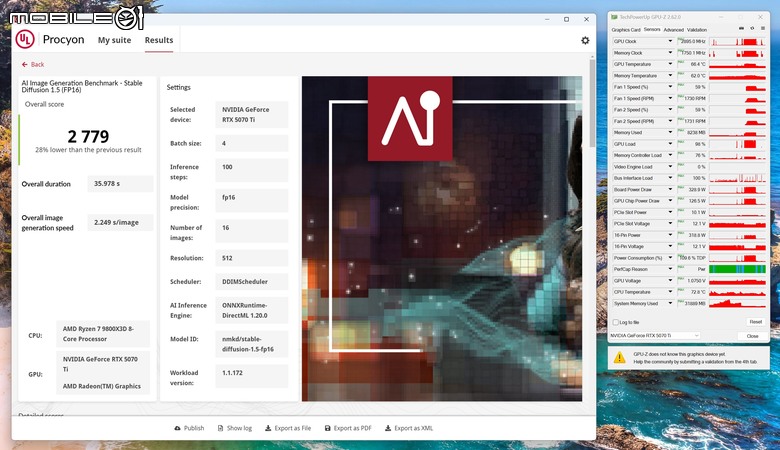
Task: Select the DDIMScheduler value field
Action: (x=252, y=281)
